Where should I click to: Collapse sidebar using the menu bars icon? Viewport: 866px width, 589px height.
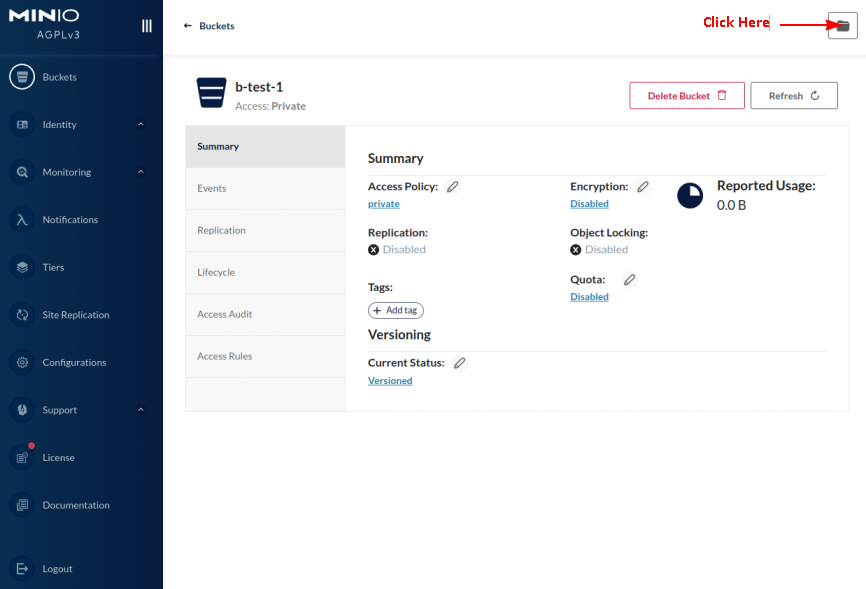pos(147,26)
